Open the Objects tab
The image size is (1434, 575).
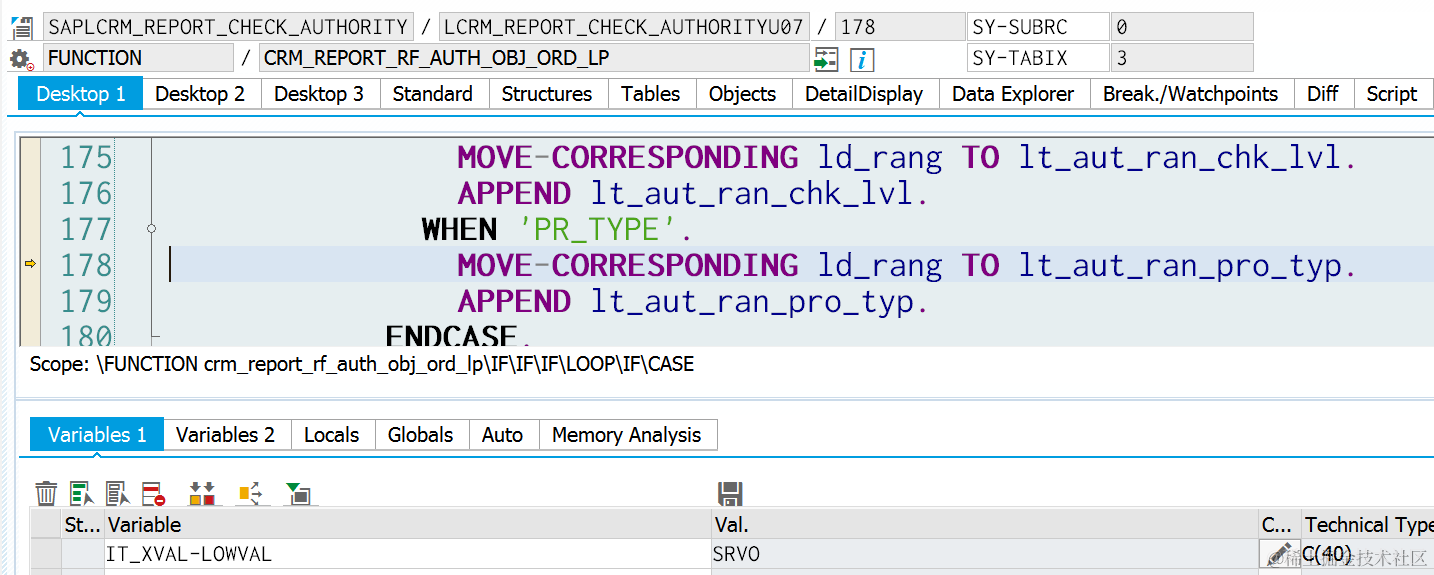[x=743, y=94]
